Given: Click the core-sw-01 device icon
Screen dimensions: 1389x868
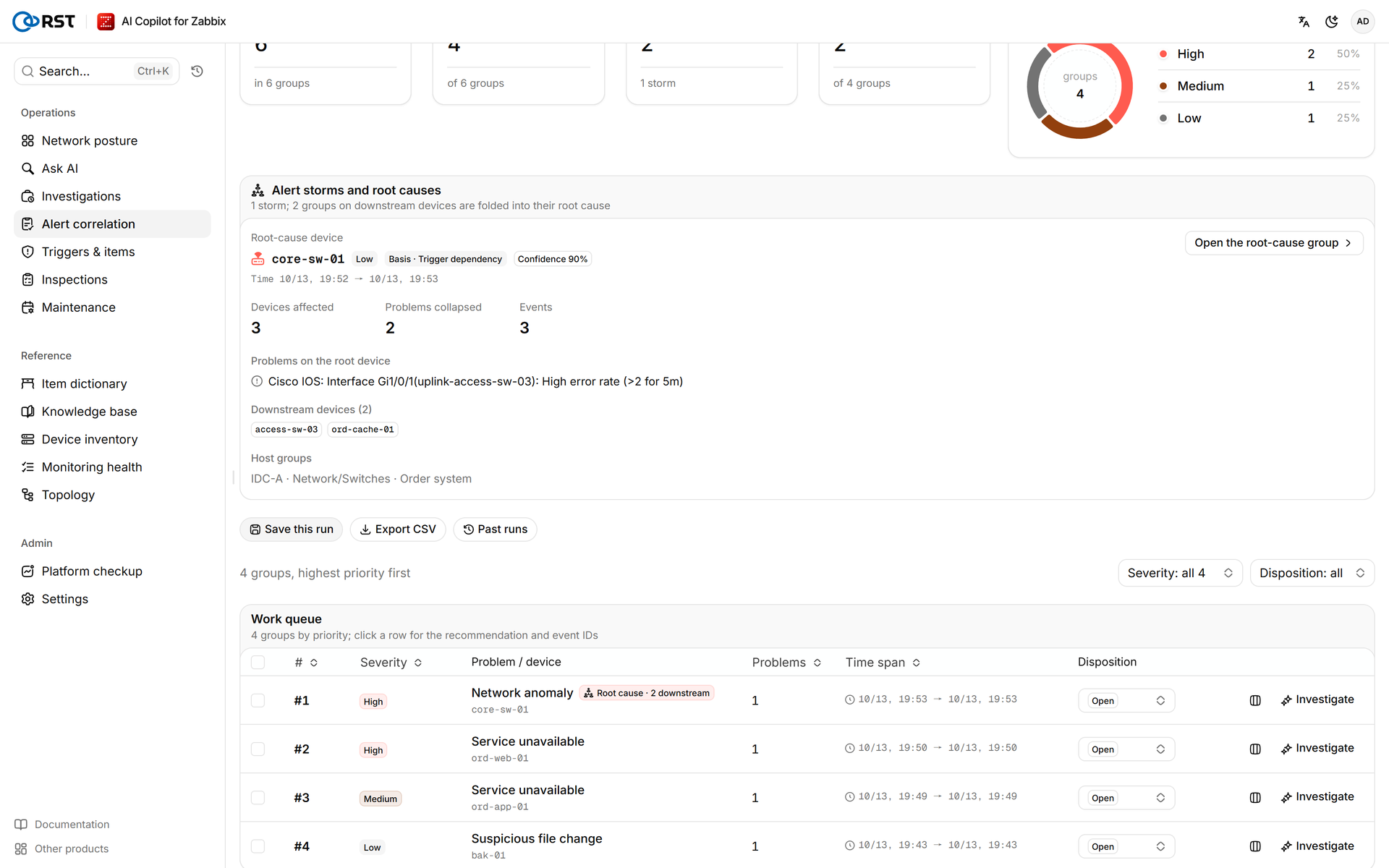Looking at the screenshot, I should [x=258, y=259].
